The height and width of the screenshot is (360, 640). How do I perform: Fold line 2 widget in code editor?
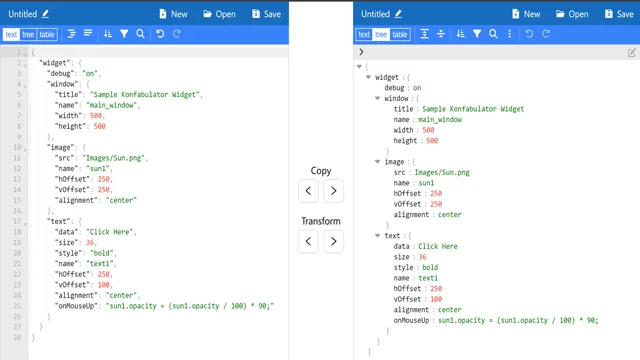click(25, 64)
